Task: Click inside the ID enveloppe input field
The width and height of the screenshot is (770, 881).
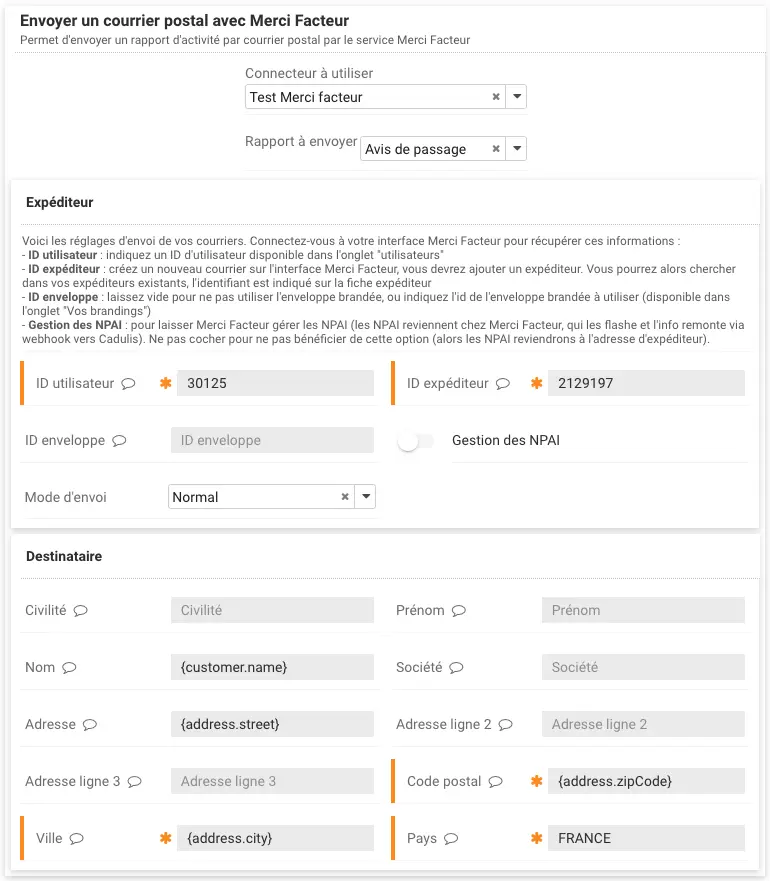Action: 272,440
